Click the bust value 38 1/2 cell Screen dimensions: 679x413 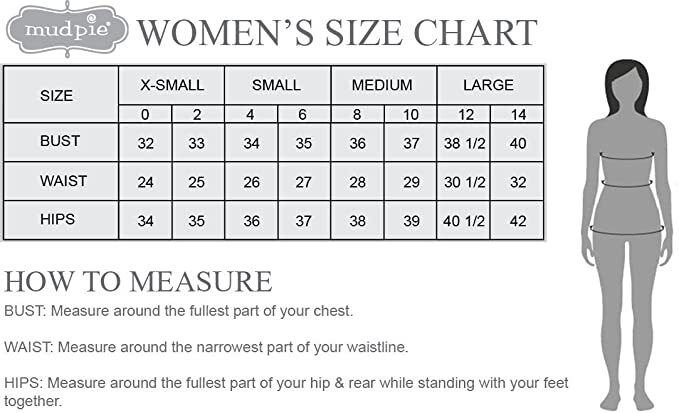[464, 143]
